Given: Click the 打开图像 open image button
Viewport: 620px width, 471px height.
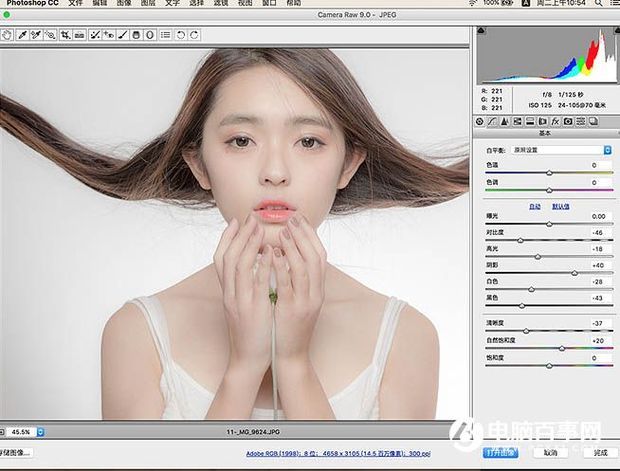Looking at the screenshot, I should pyautogui.click(x=501, y=452).
